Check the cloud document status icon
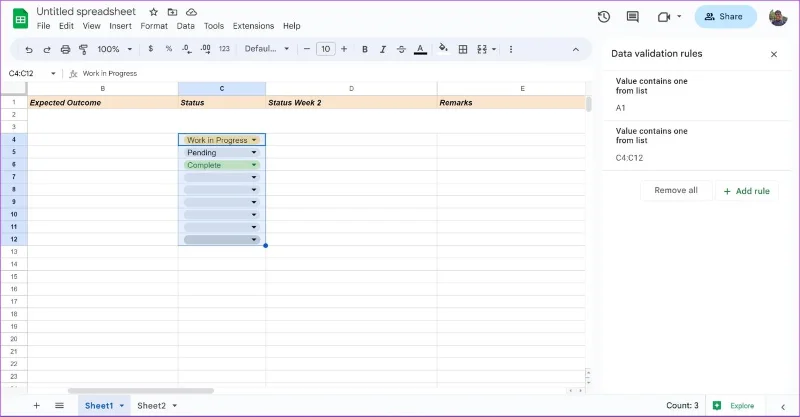 point(191,12)
